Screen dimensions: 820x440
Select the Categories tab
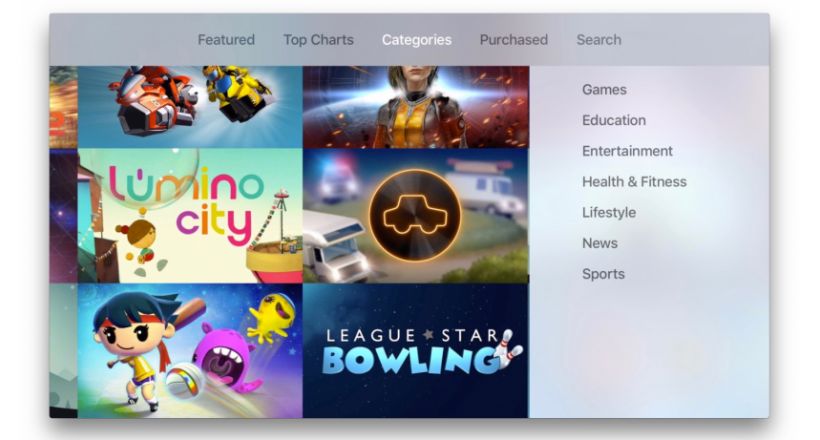pyautogui.click(x=416, y=40)
